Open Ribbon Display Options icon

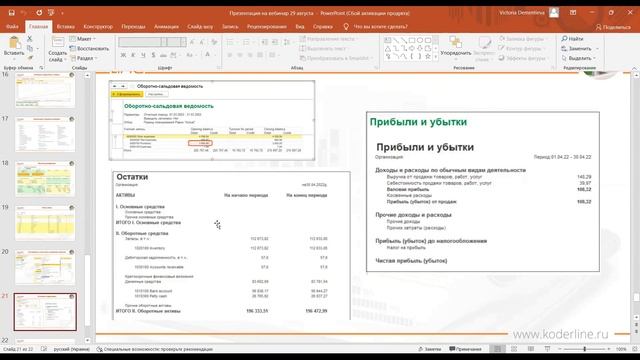click(573, 13)
